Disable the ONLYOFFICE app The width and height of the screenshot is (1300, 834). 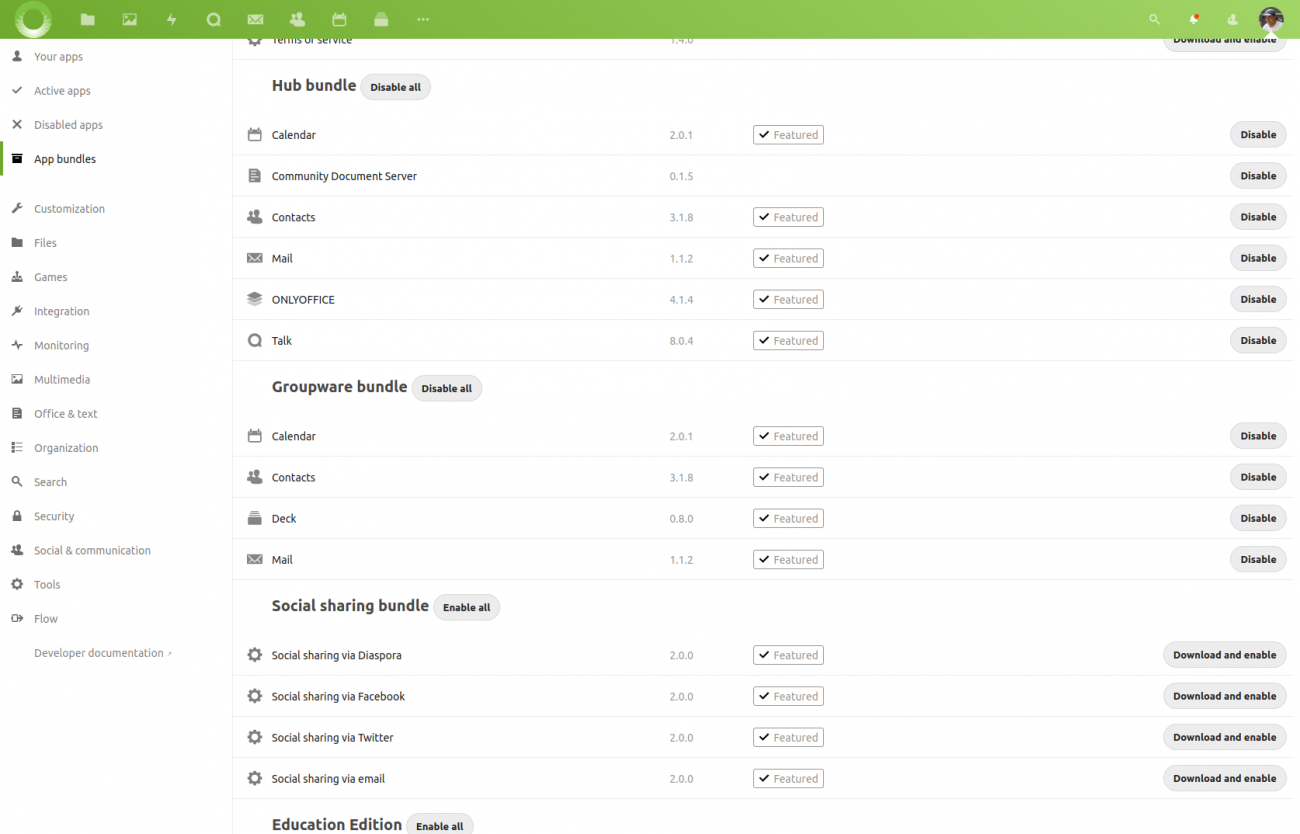[x=1258, y=299]
